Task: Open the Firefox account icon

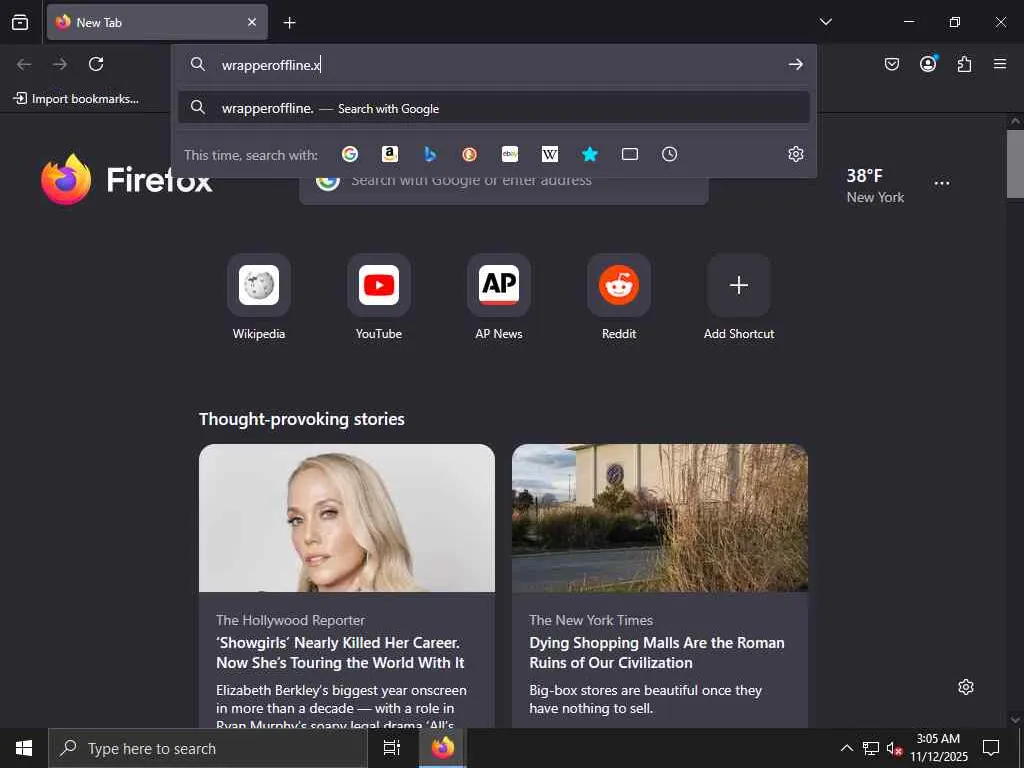Action: (928, 63)
